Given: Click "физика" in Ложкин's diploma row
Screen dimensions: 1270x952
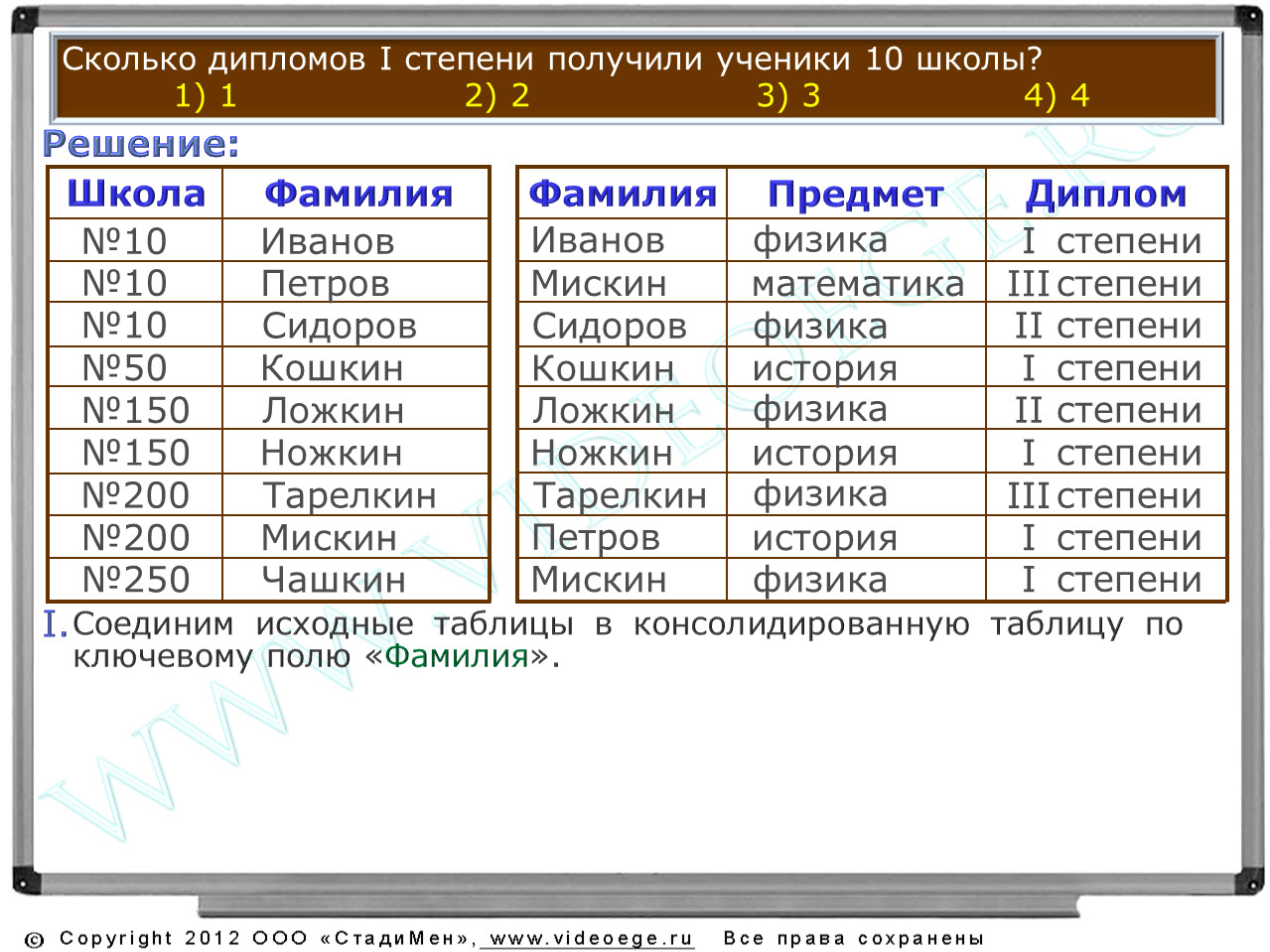Looking at the screenshot, I should pyautogui.click(x=820, y=411).
